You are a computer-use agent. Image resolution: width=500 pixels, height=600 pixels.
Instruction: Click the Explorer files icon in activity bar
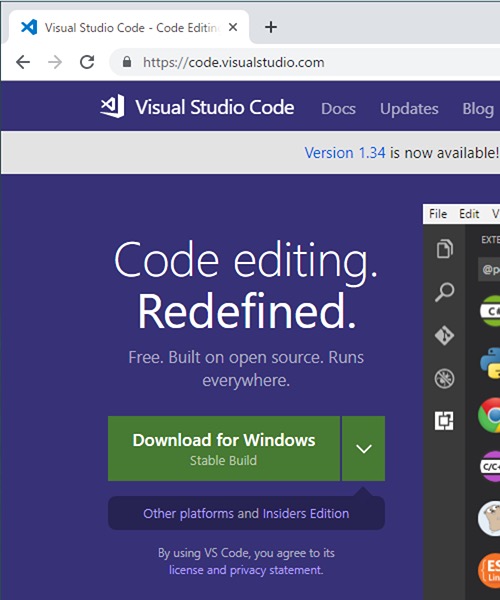pyautogui.click(x=445, y=249)
